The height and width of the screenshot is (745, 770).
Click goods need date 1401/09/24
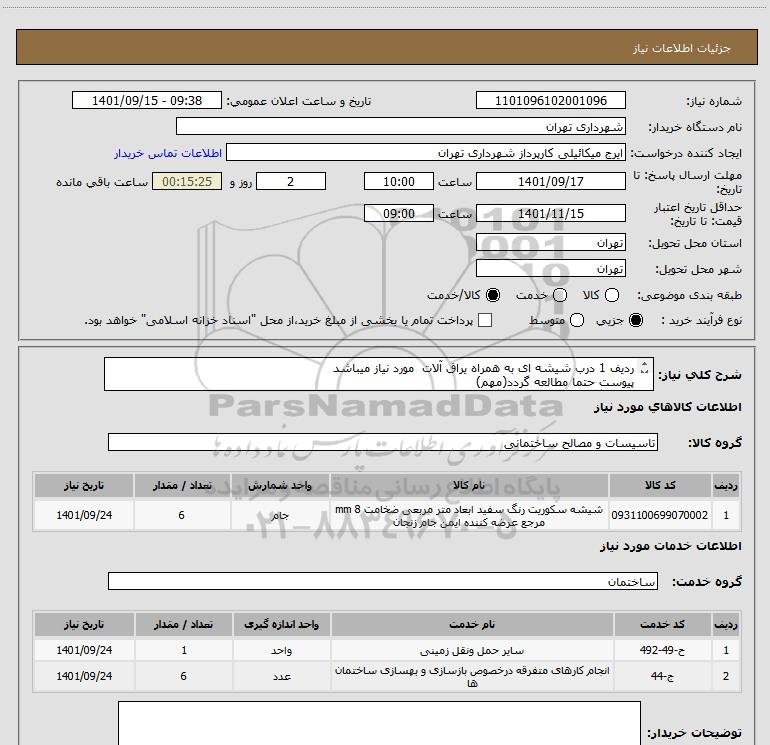(x=84, y=515)
